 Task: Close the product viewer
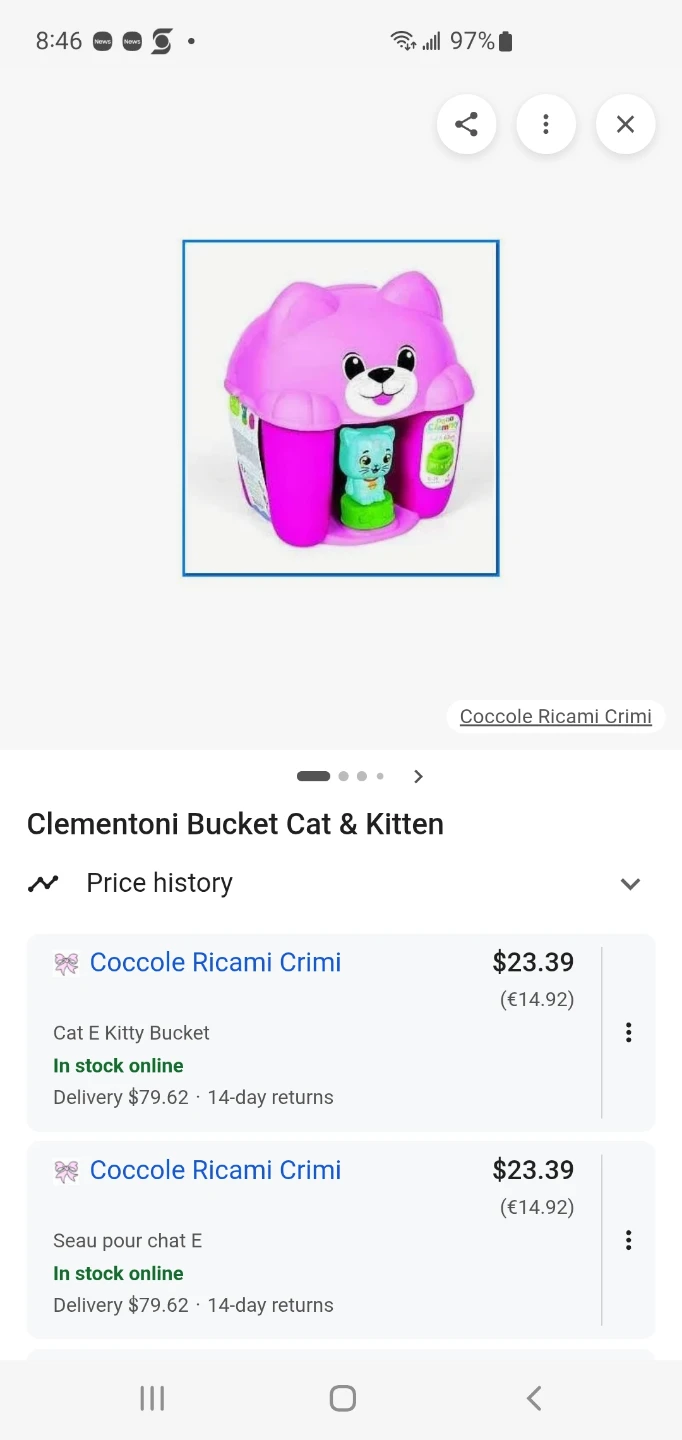click(625, 125)
